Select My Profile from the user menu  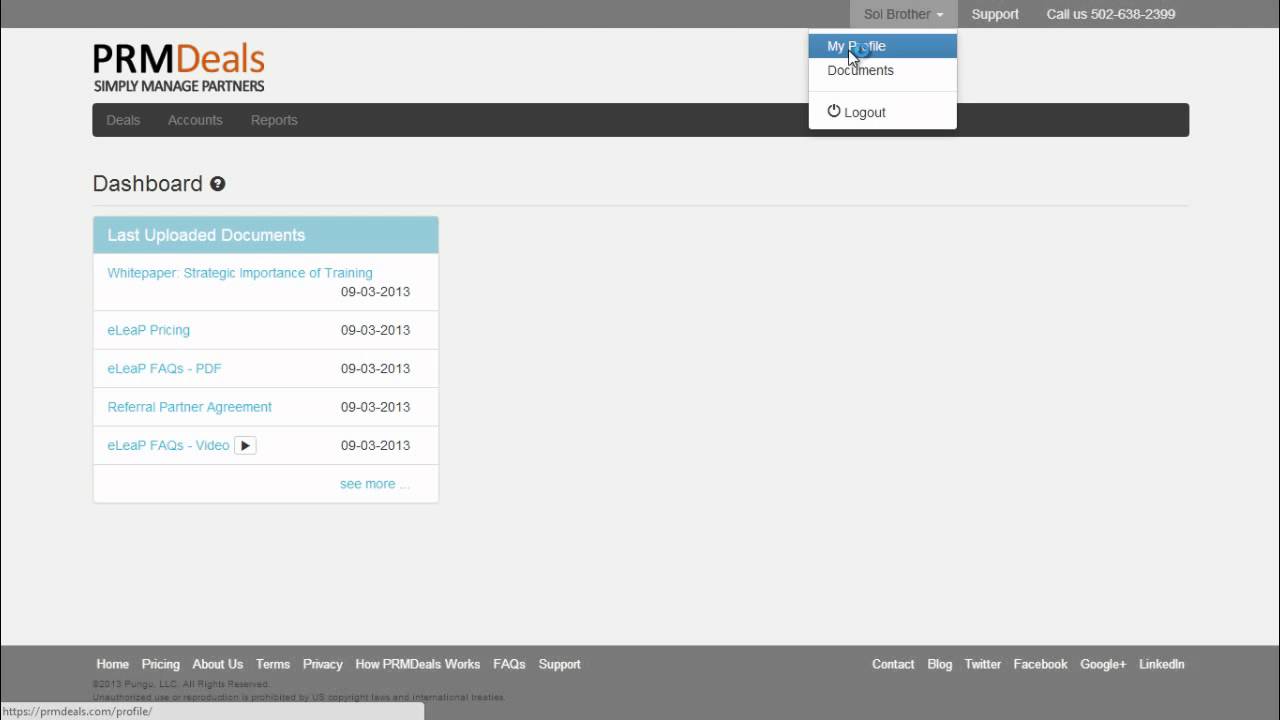coord(883,46)
